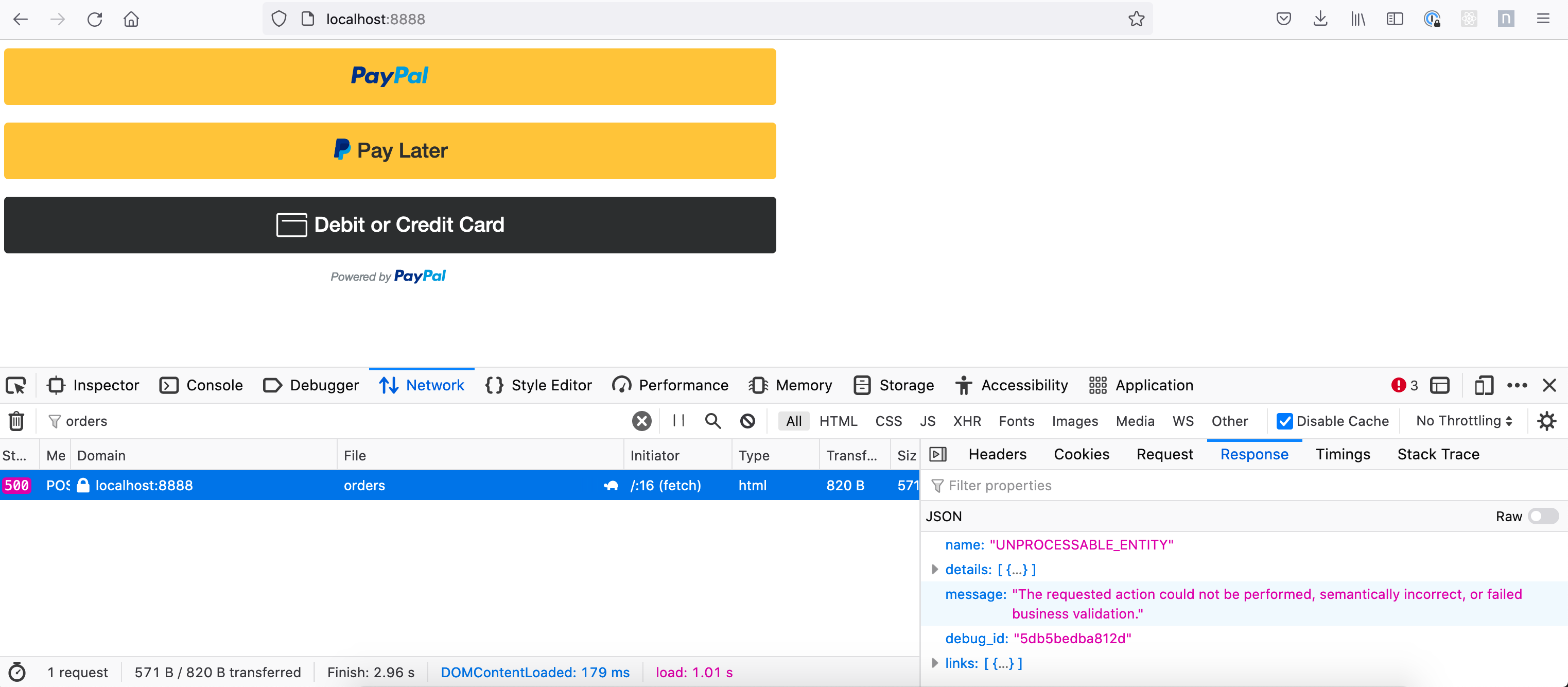1568x687 pixels.
Task: Open the Style Editor tab
Action: pos(538,386)
